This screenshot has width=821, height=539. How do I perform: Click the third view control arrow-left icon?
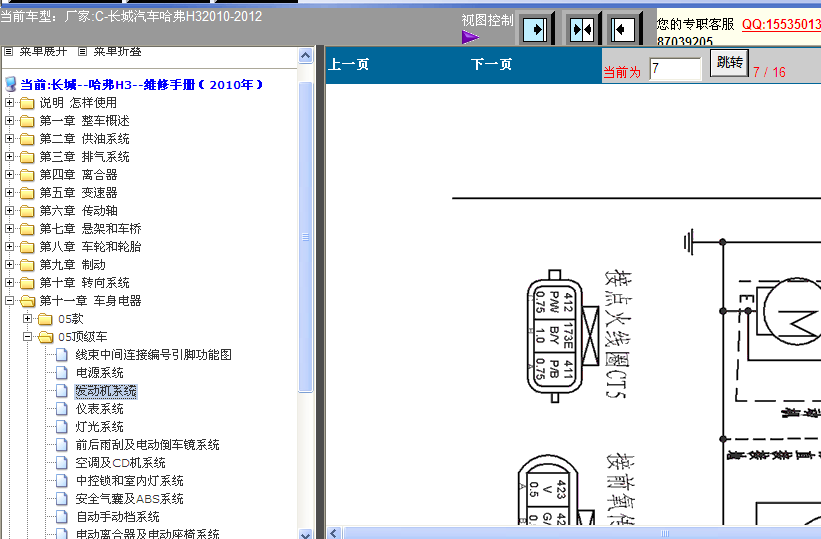pyautogui.click(x=623, y=29)
